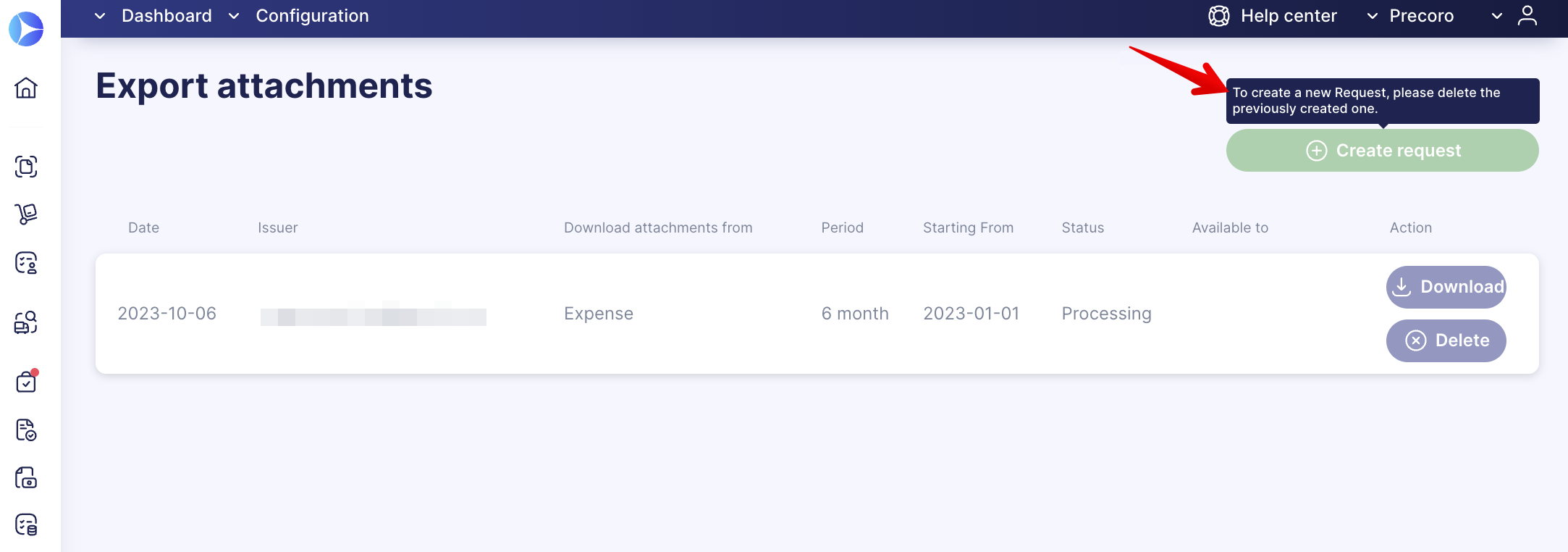Viewport: 1568px width, 552px height.
Task: Open the scan document sidebar icon
Action: [26, 167]
